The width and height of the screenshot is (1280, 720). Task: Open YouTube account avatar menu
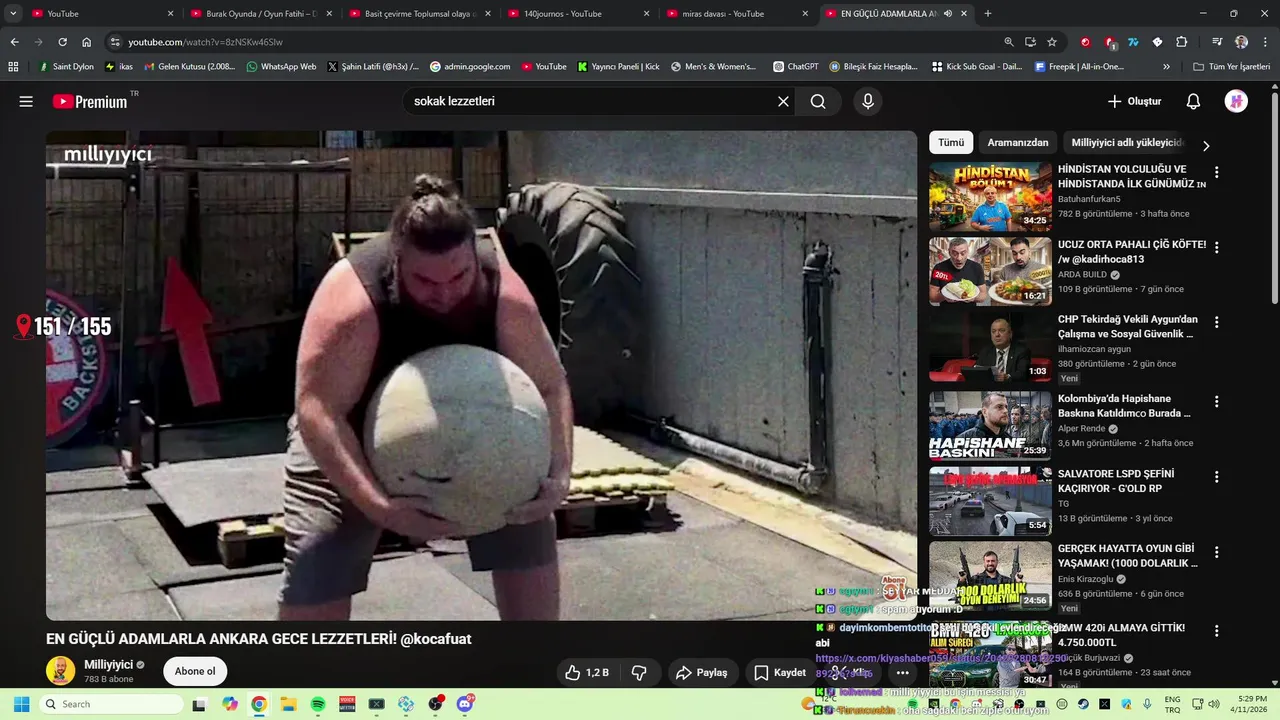pos(1236,101)
